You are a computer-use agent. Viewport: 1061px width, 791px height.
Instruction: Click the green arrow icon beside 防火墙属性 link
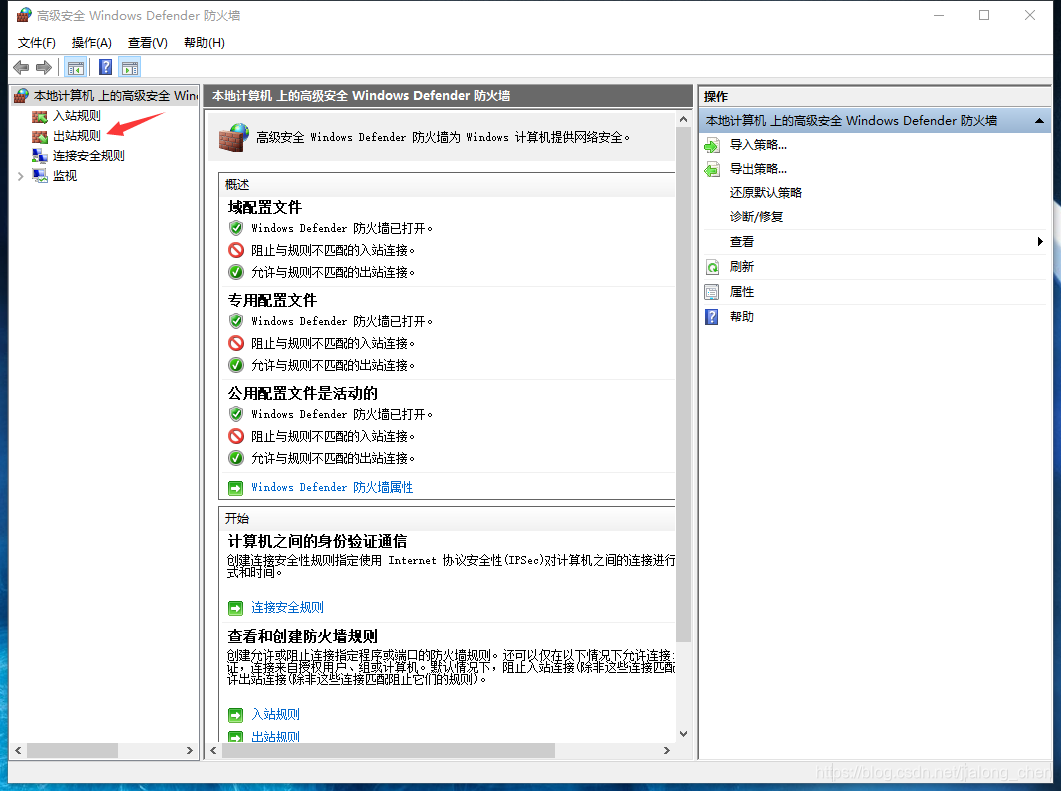235,488
